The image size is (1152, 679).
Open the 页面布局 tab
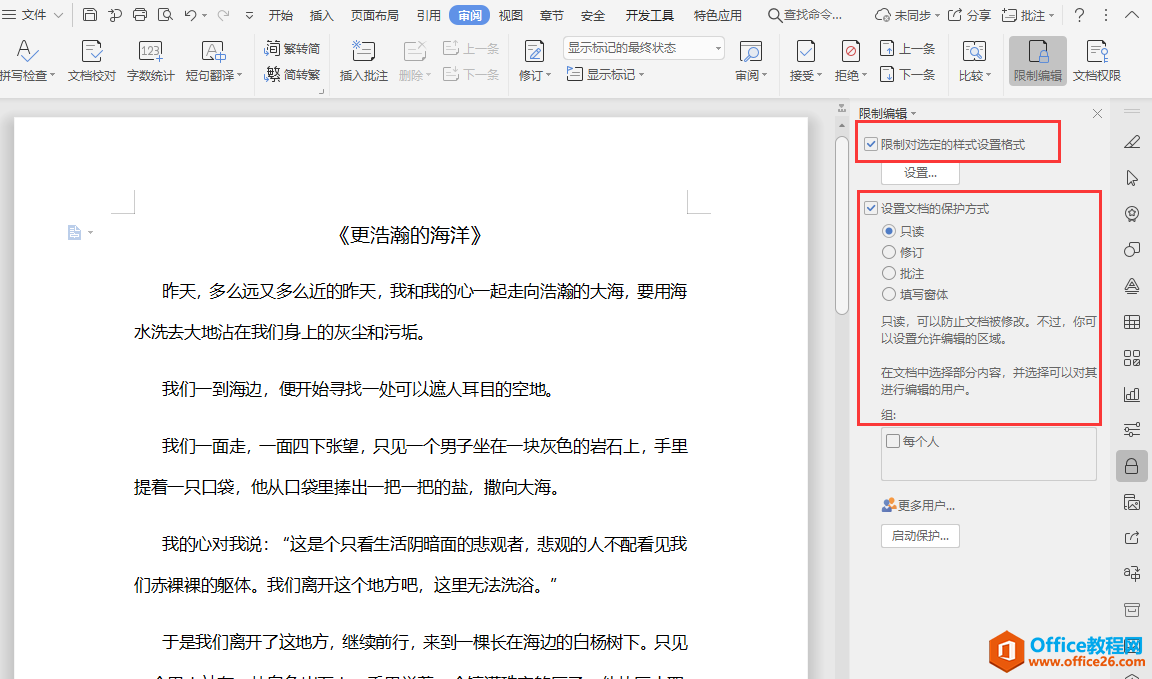[x=375, y=15]
